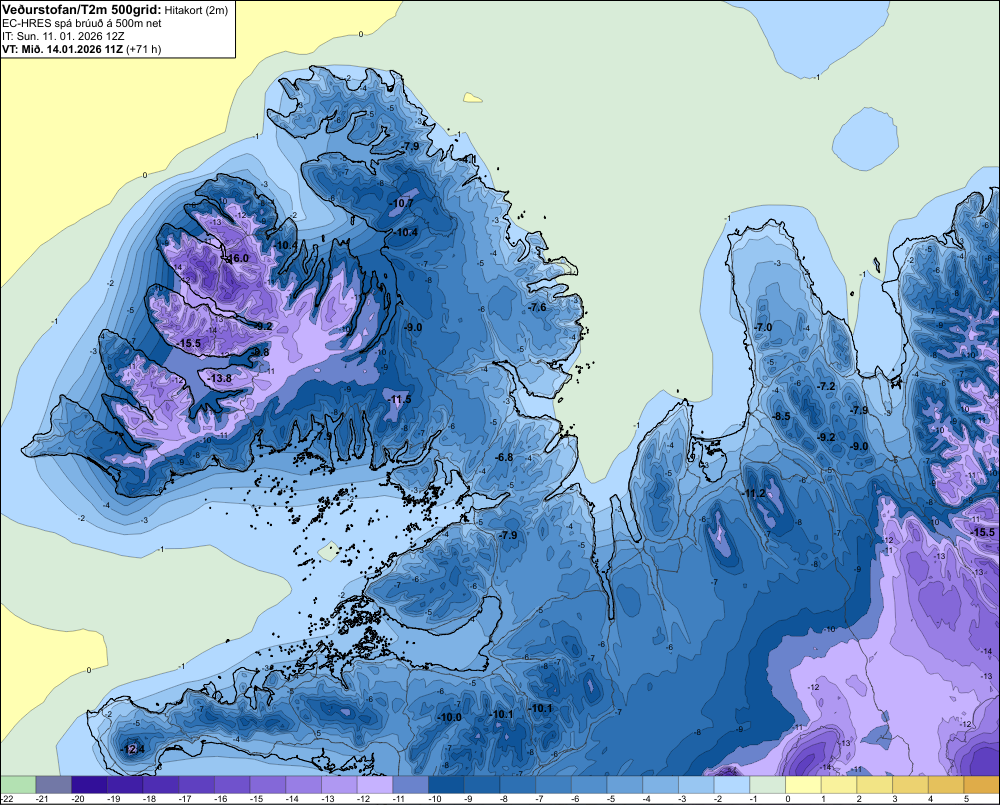Click the 'Hitakort (2m)' label in header
This screenshot has height=805, width=1000.
pyautogui.click(x=196, y=10)
